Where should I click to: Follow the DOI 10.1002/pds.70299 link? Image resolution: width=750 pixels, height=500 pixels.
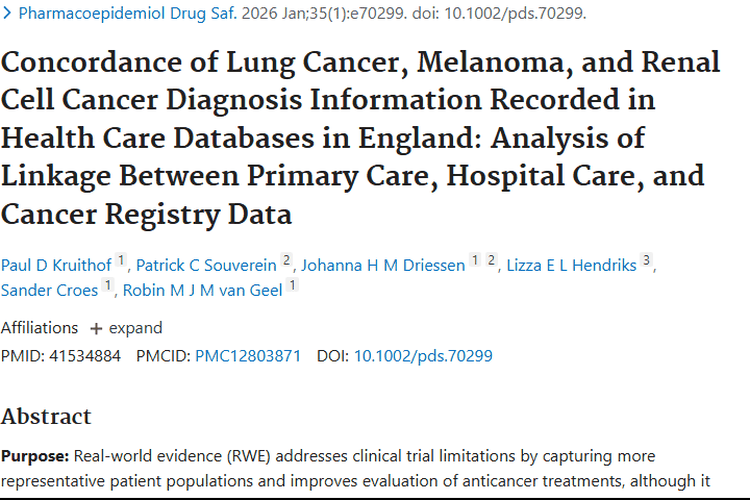tap(423, 355)
